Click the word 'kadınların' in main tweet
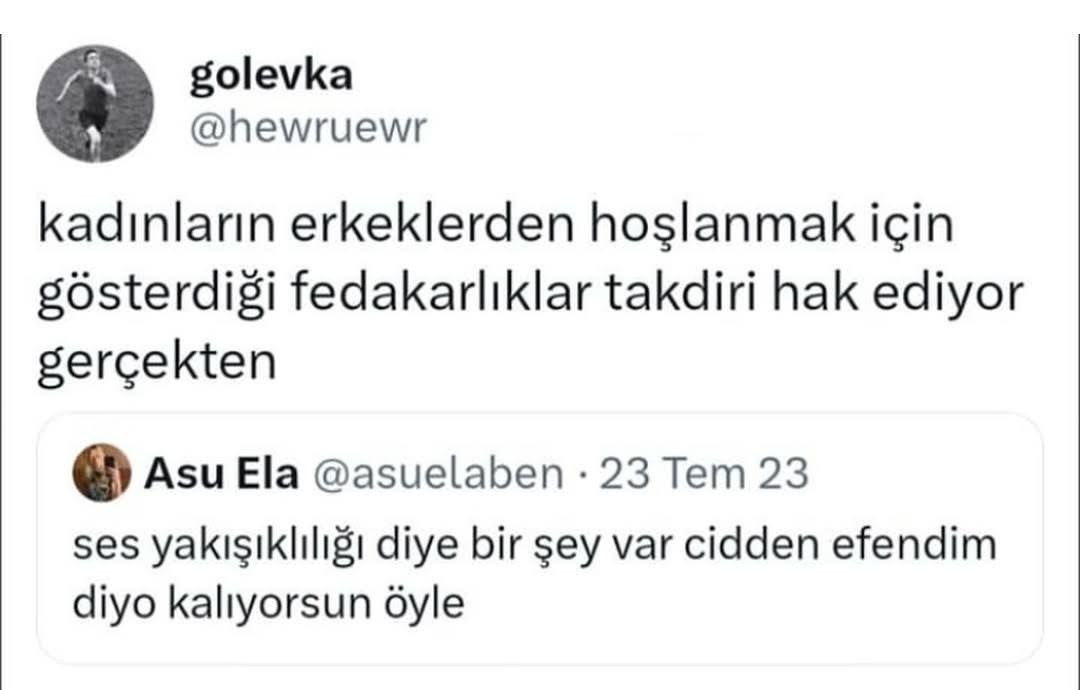This screenshot has width=1080, height=690. pyautogui.click(x=156, y=224)
